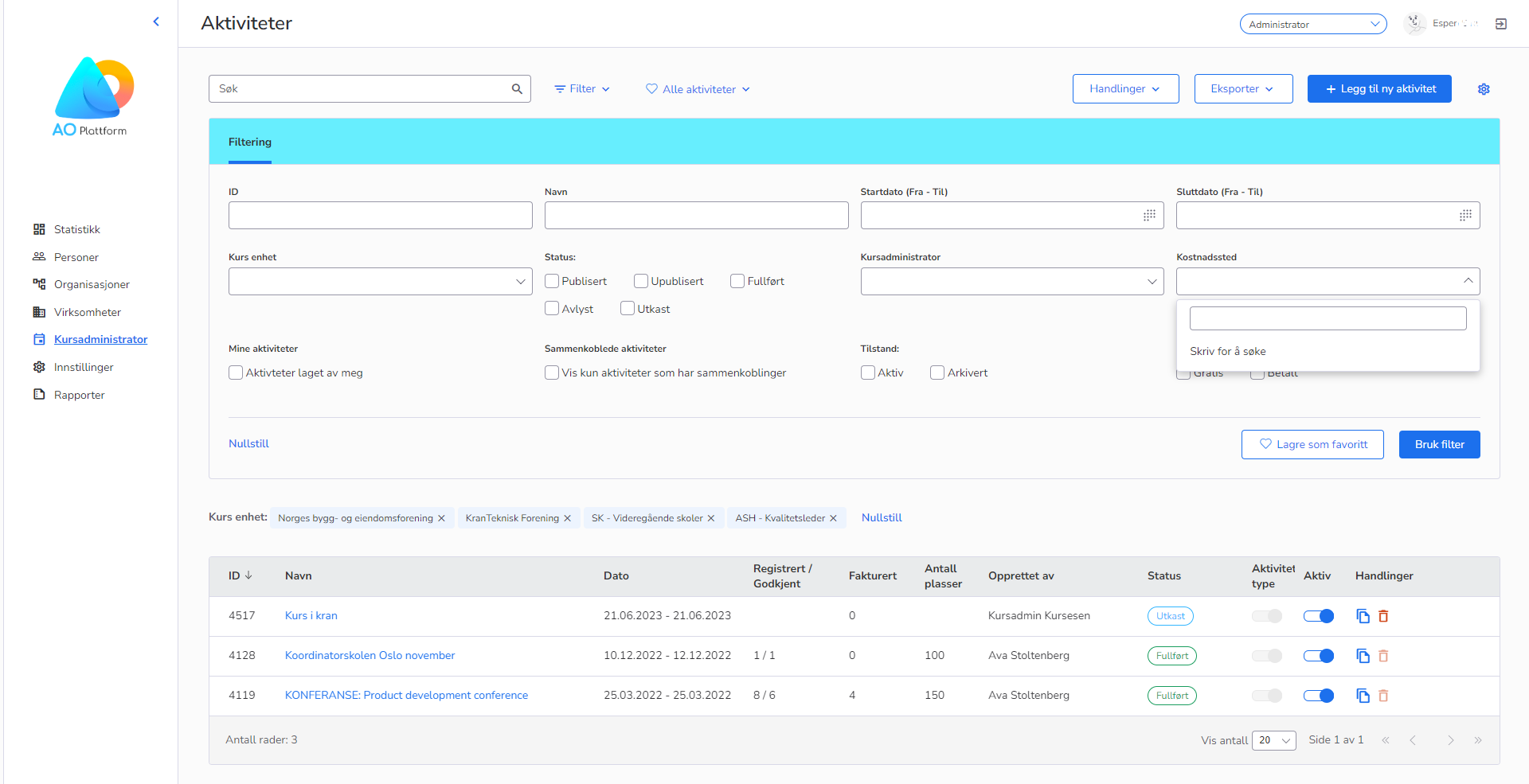Open Statistikk in the sidebar
Image resolution: width=1529 pixels, height=784 pixels.
(76, 229)
